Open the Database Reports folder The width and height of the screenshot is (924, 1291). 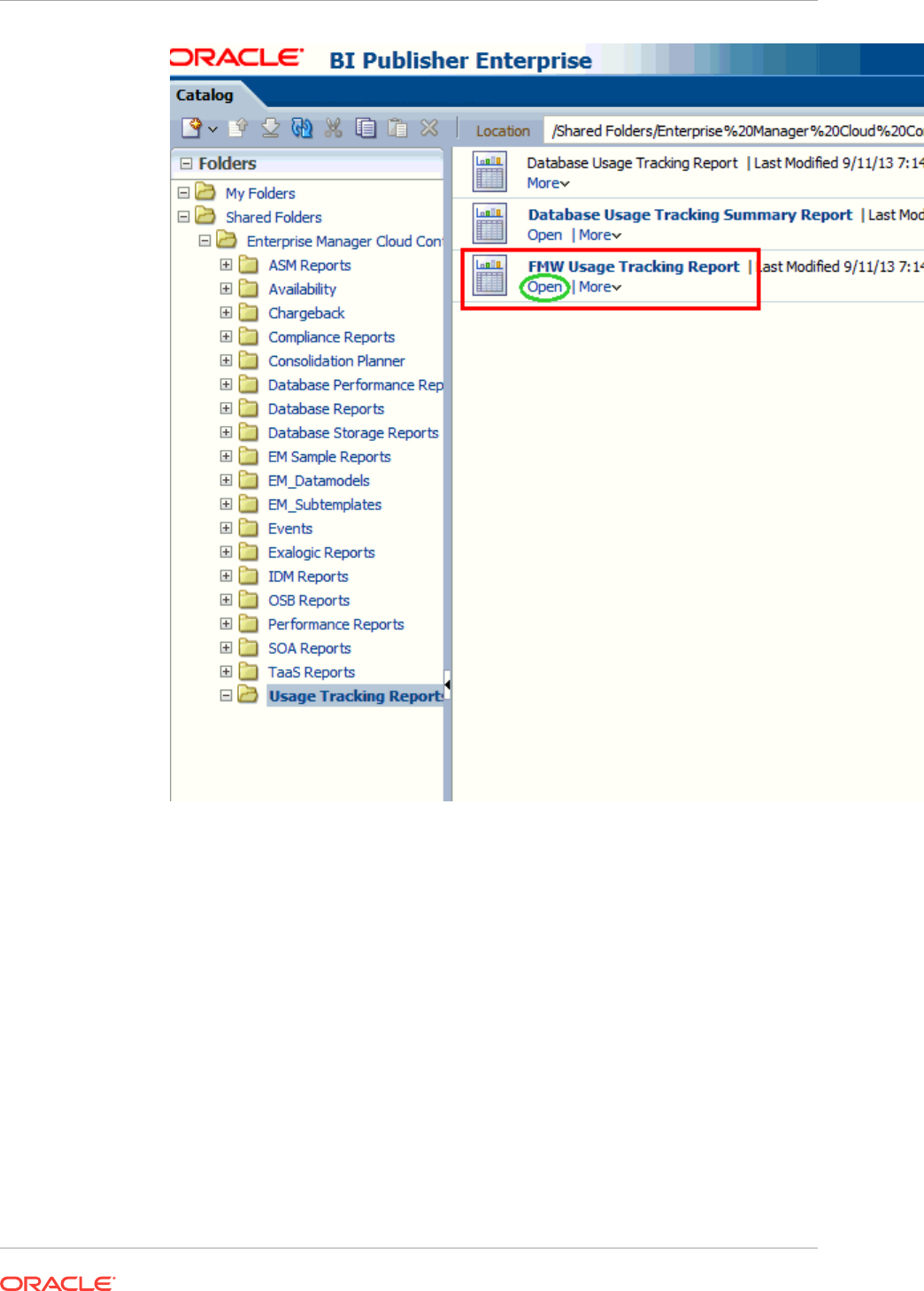(326, 408)
